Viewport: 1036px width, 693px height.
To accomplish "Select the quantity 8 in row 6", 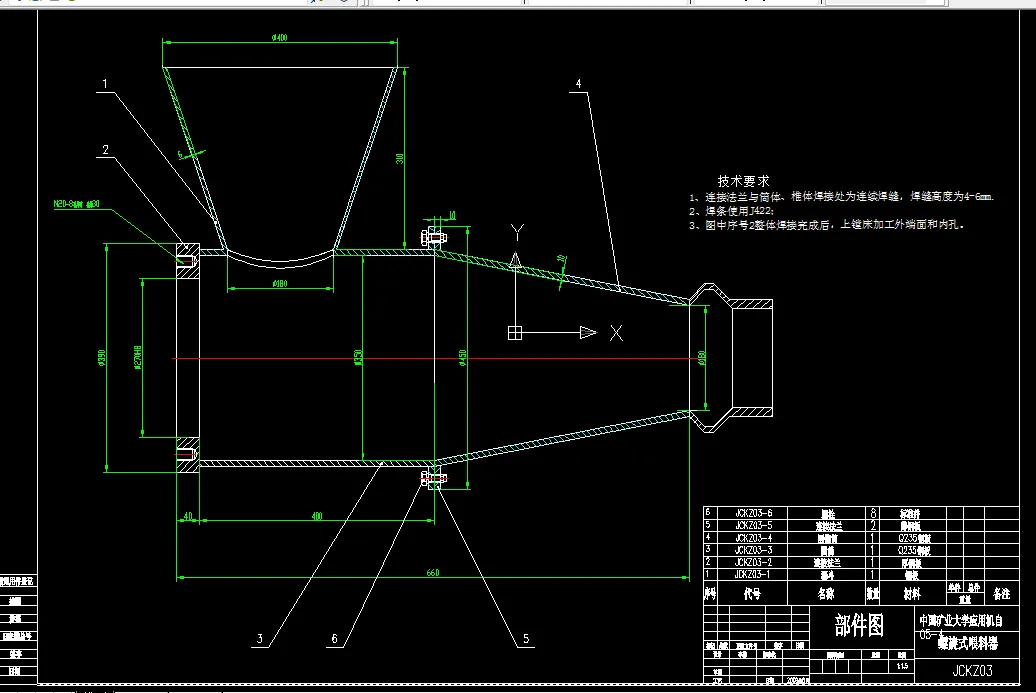I will pyautogui.click(x=873, y=513).
